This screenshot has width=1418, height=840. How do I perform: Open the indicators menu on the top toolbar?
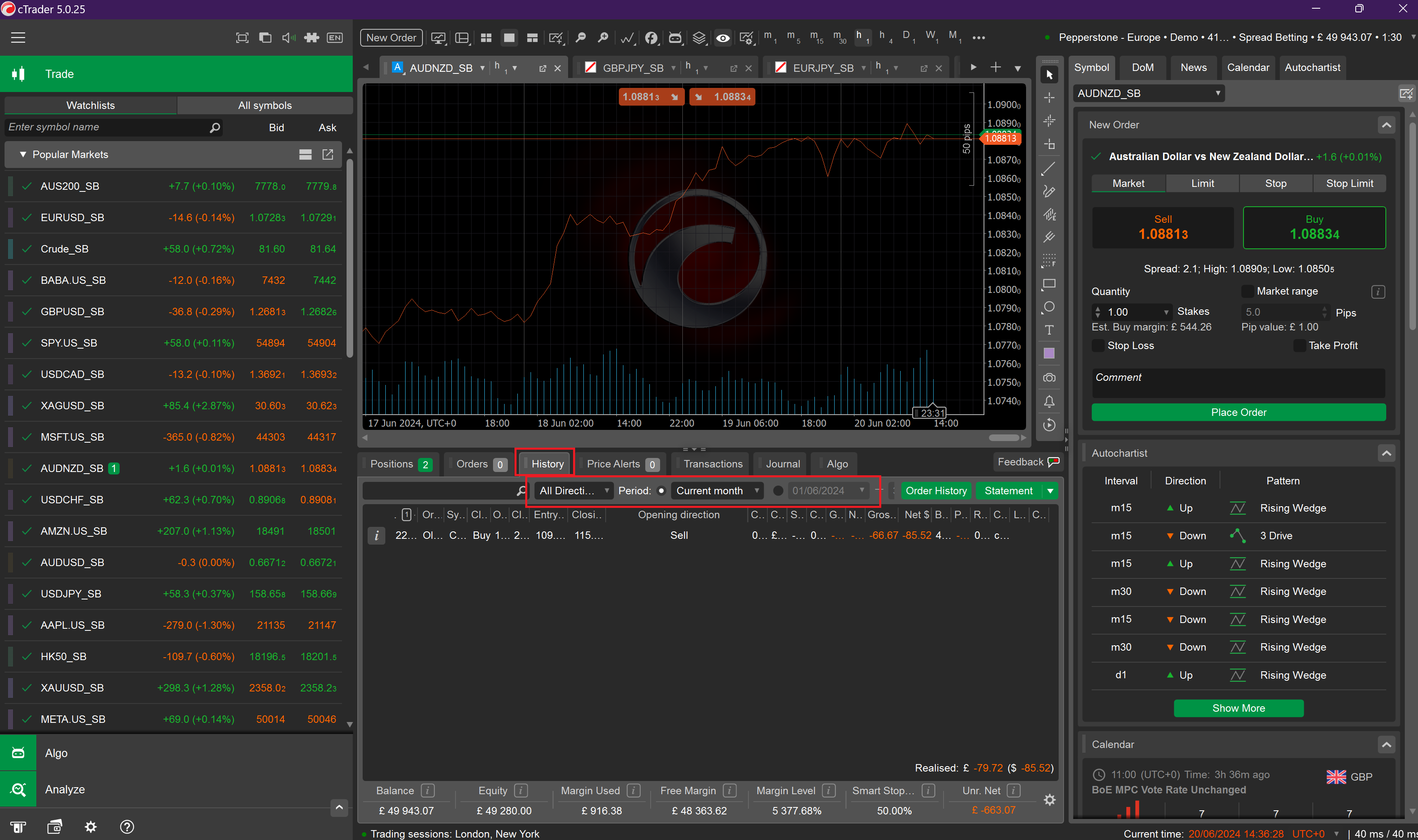627,38
